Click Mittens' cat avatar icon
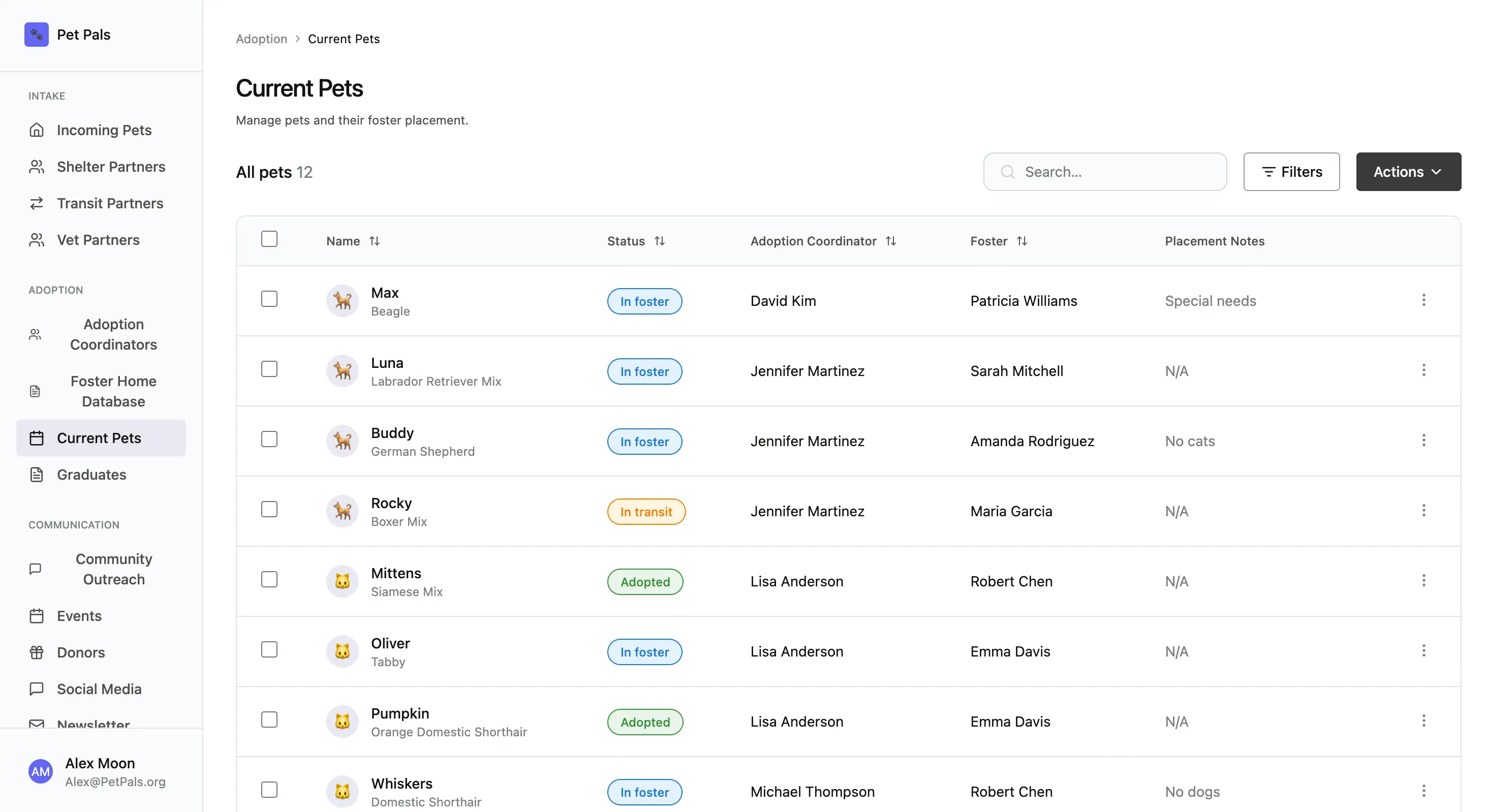The height and width of the screenshot is (812, 1486). (x=343, y=581)
